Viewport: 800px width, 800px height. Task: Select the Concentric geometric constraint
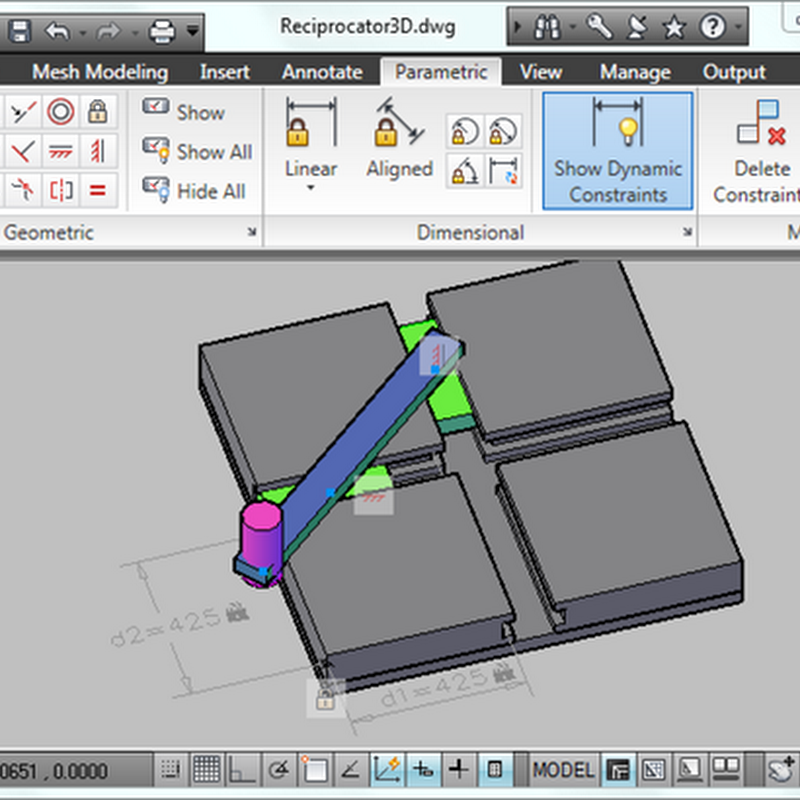(59, 111)
